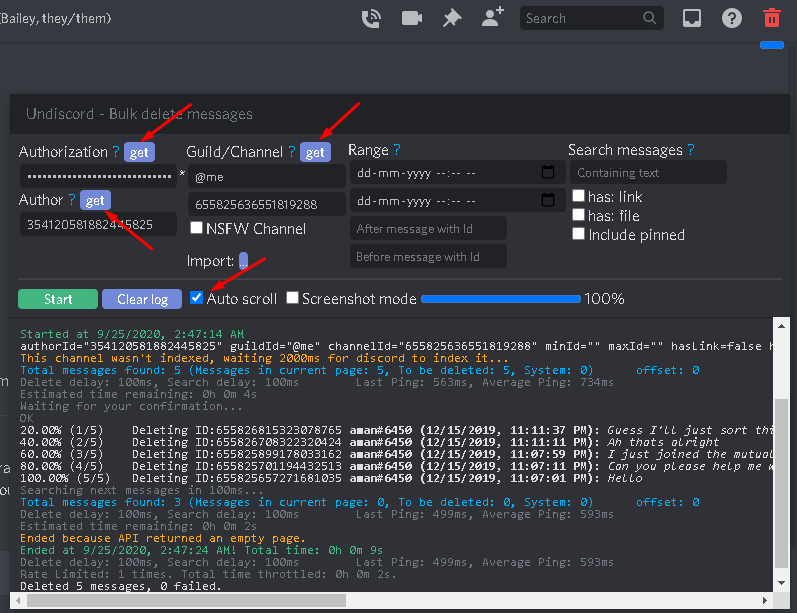Enable the has: file filter

578,214
